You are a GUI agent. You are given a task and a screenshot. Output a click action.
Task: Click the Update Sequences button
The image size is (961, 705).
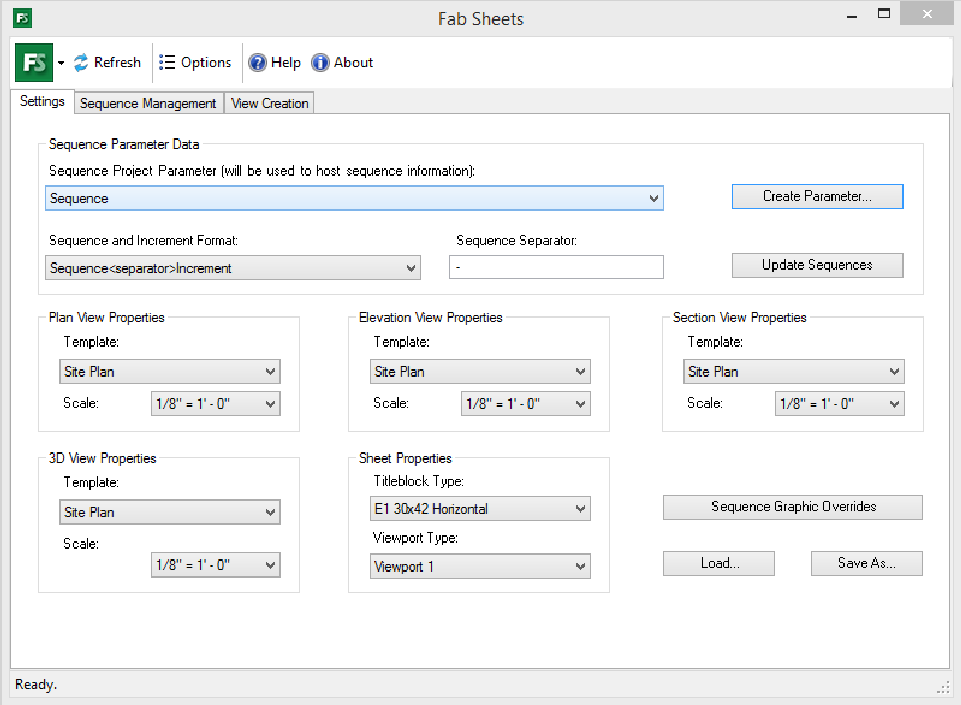817,265
